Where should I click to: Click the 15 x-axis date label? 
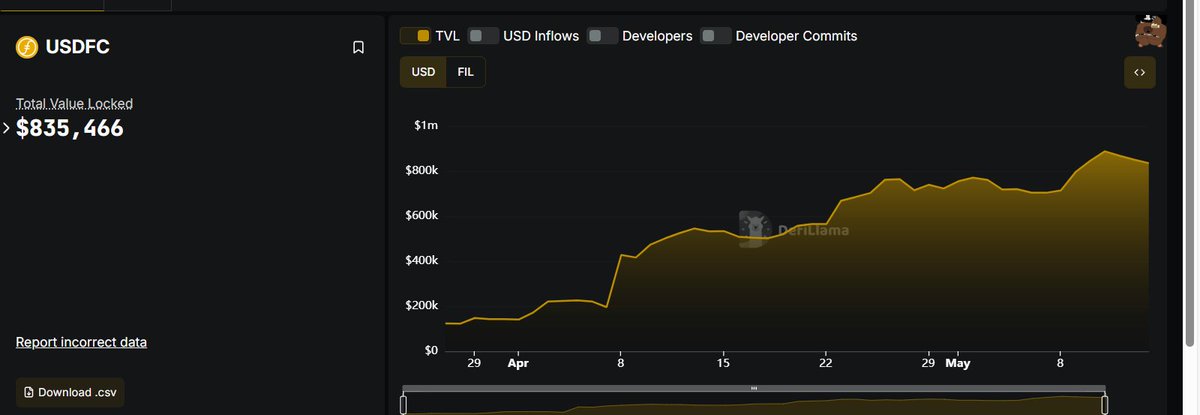point(724,364)
